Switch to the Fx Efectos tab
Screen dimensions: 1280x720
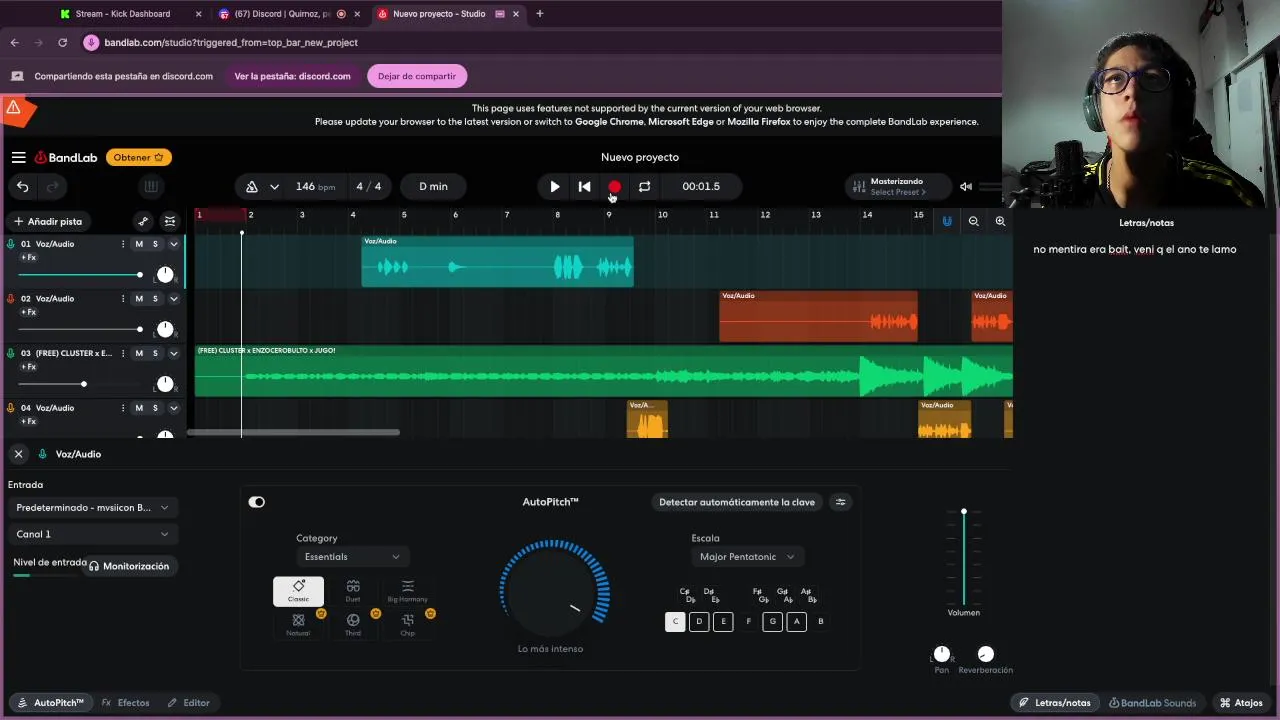click(x=125, y=703)
